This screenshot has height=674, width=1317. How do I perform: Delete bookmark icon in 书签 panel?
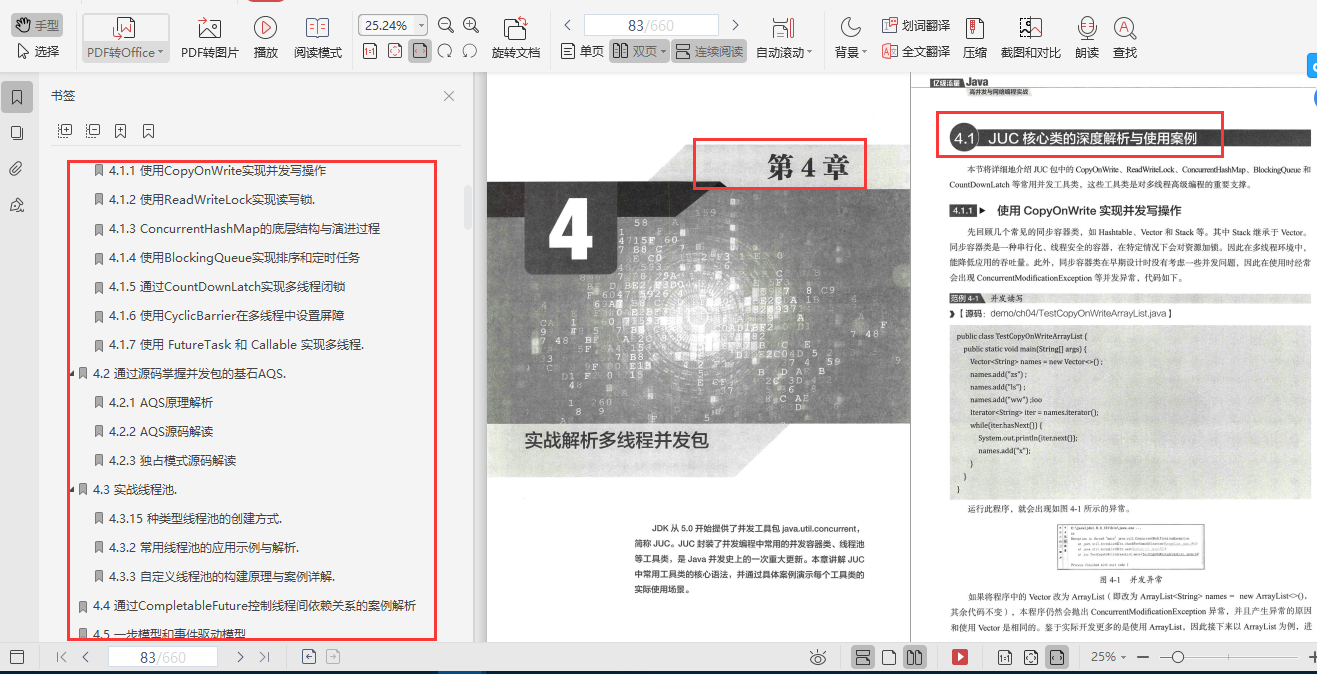[148, 131]
